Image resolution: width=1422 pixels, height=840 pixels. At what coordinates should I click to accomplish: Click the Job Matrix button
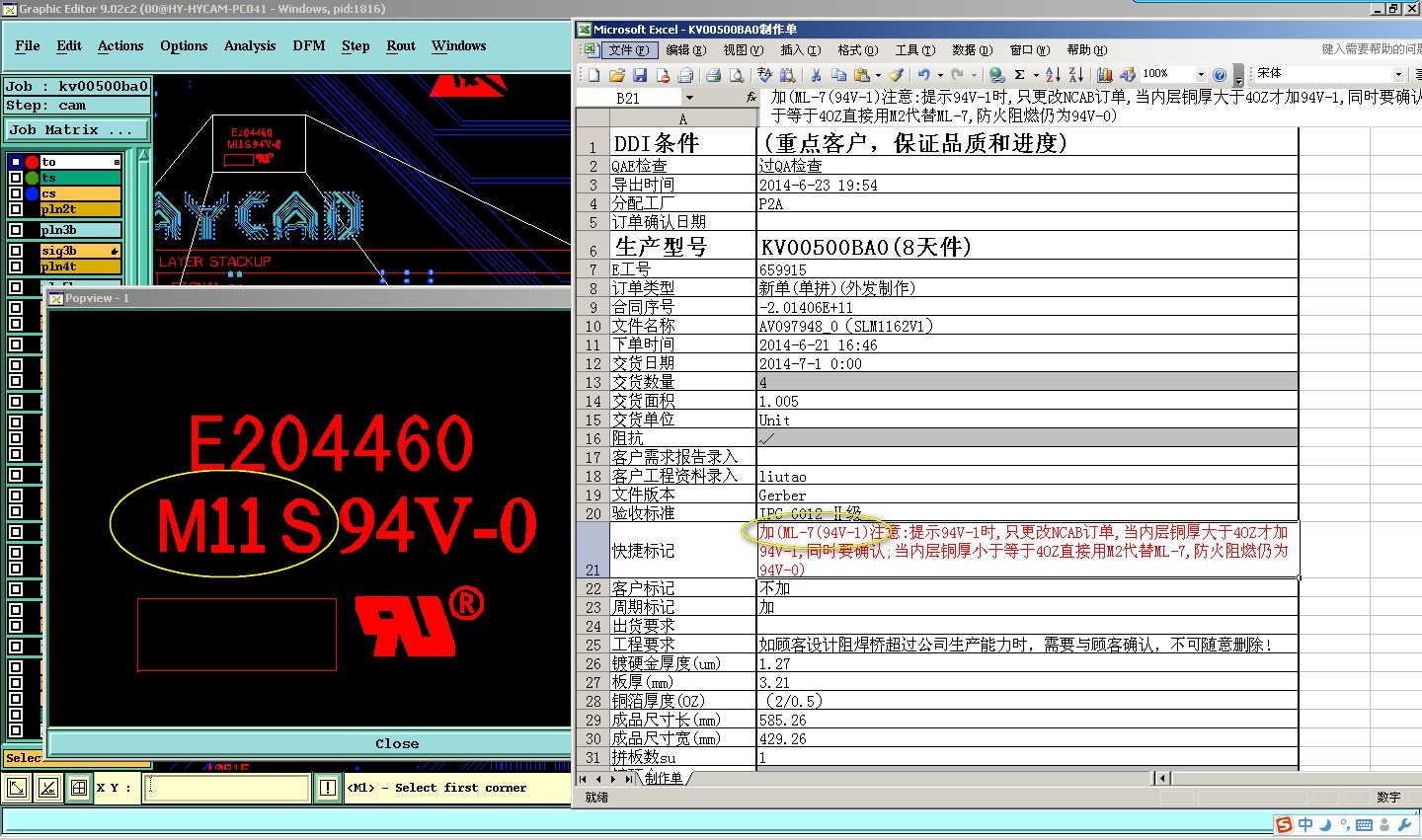77,129
